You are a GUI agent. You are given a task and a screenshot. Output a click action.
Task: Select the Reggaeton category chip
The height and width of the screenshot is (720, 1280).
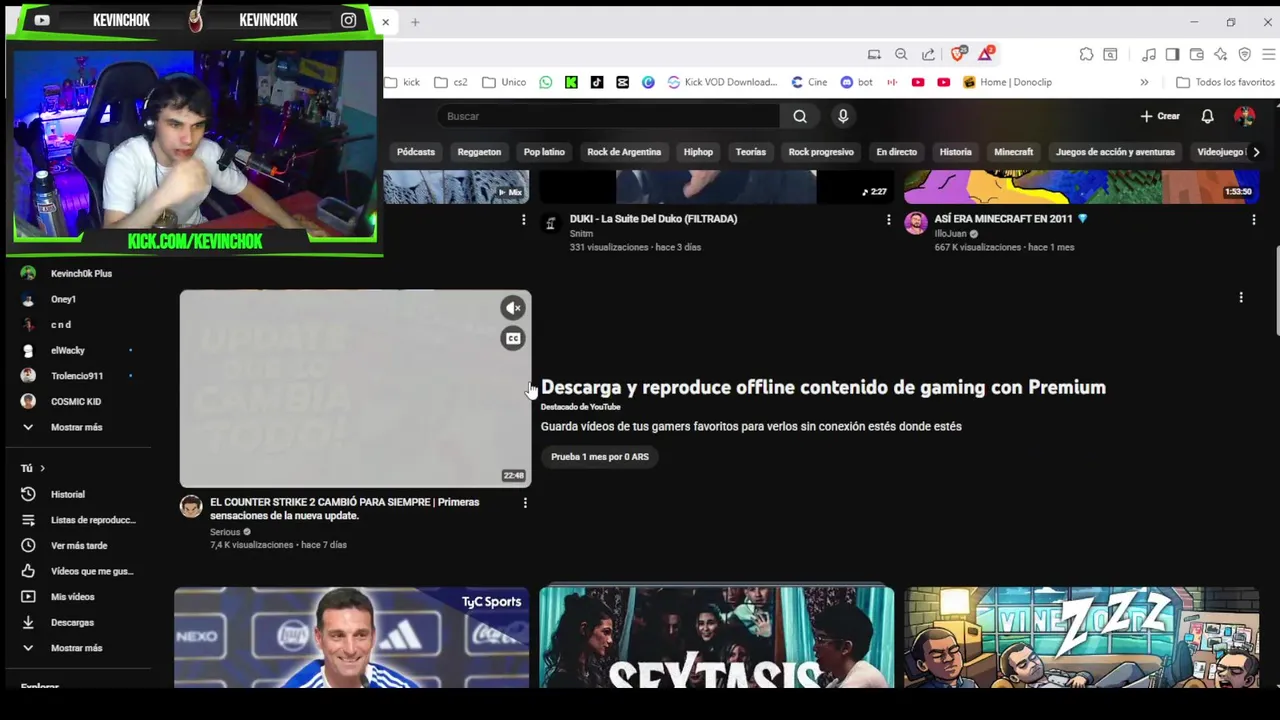coord(479,152)
